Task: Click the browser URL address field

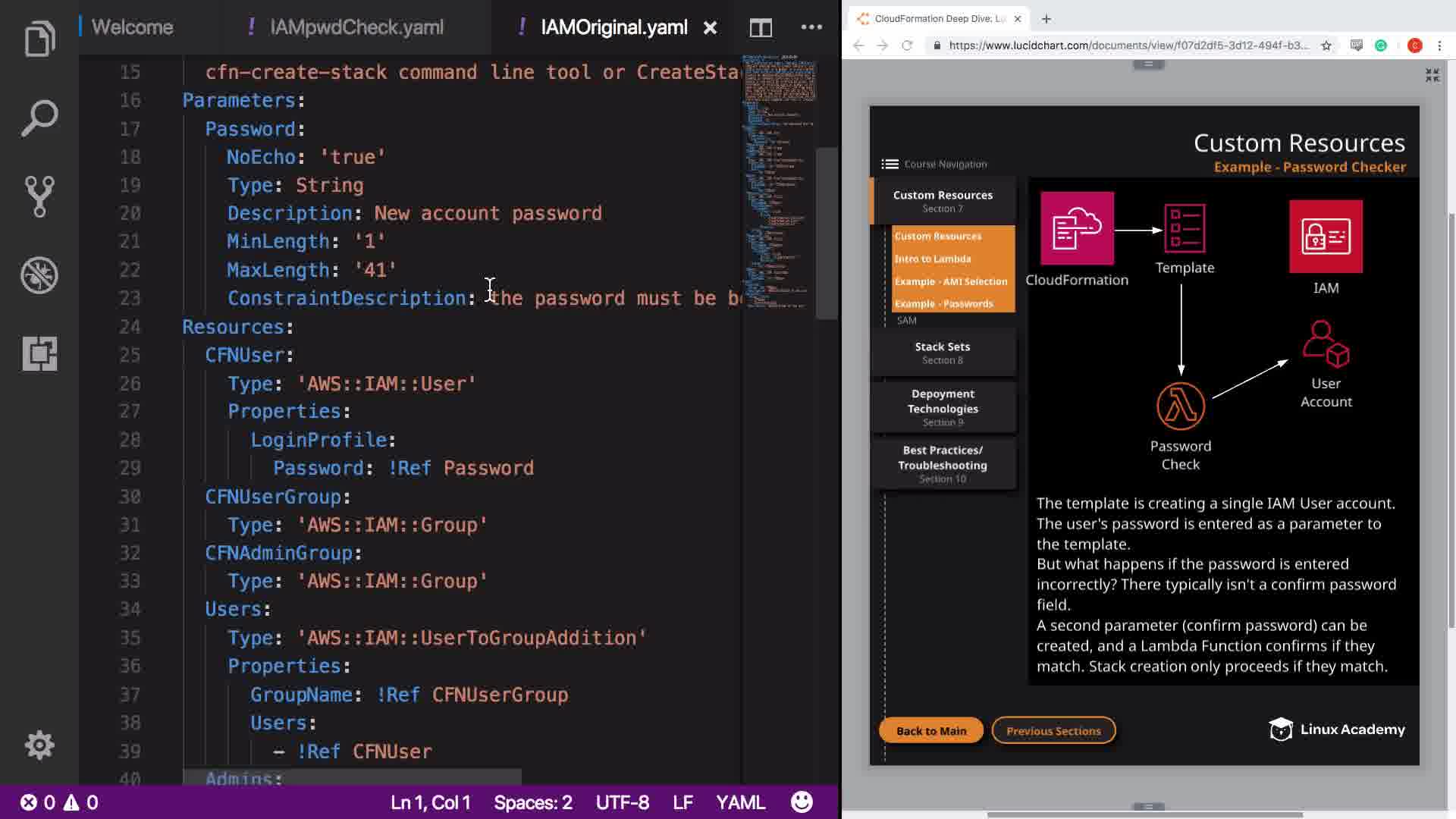Action: [1128, 45]
